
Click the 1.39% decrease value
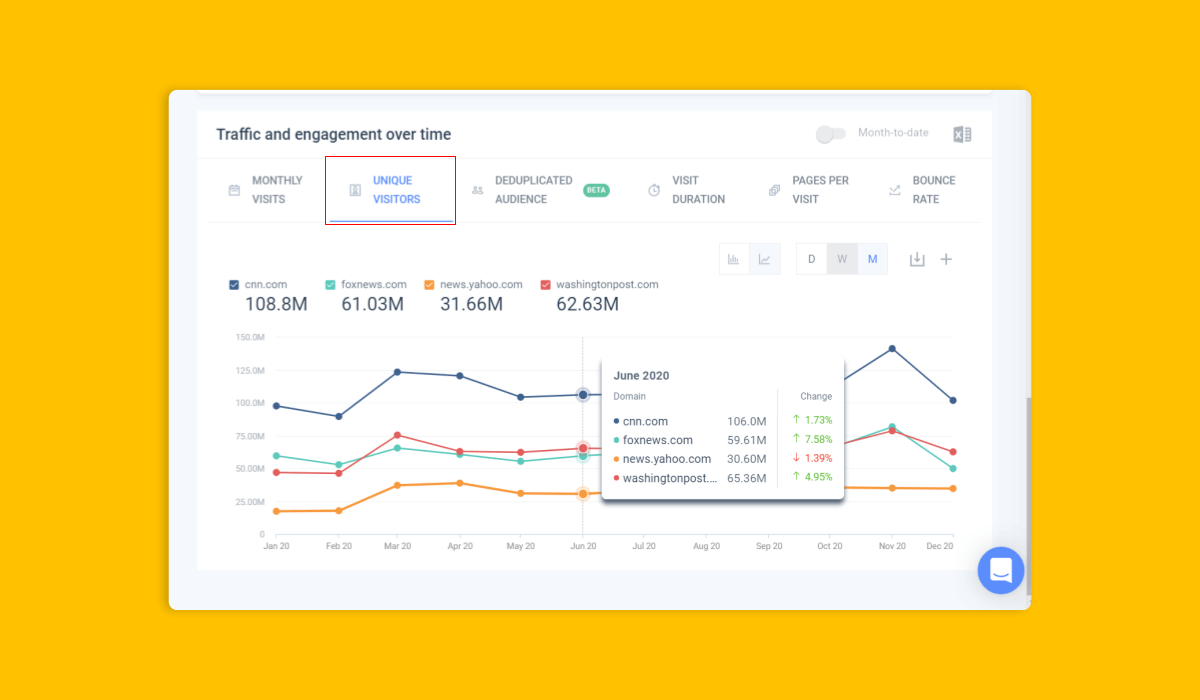818,458
